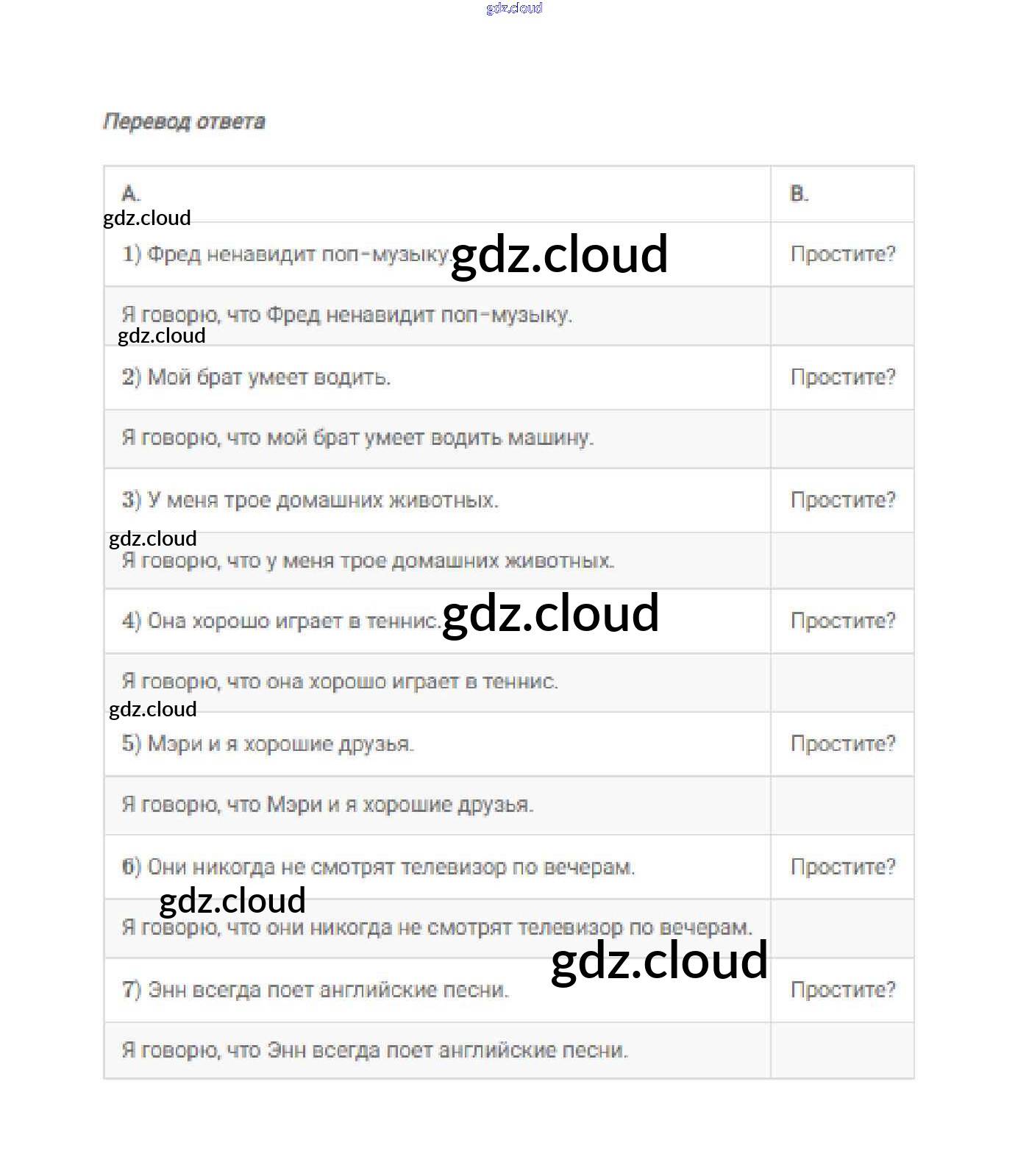The width and height of the screenshot is (1029, 1176).
Task: Click sentence 6 starting "Они никогда не смотрят"
Action: (x=379, y=867)
